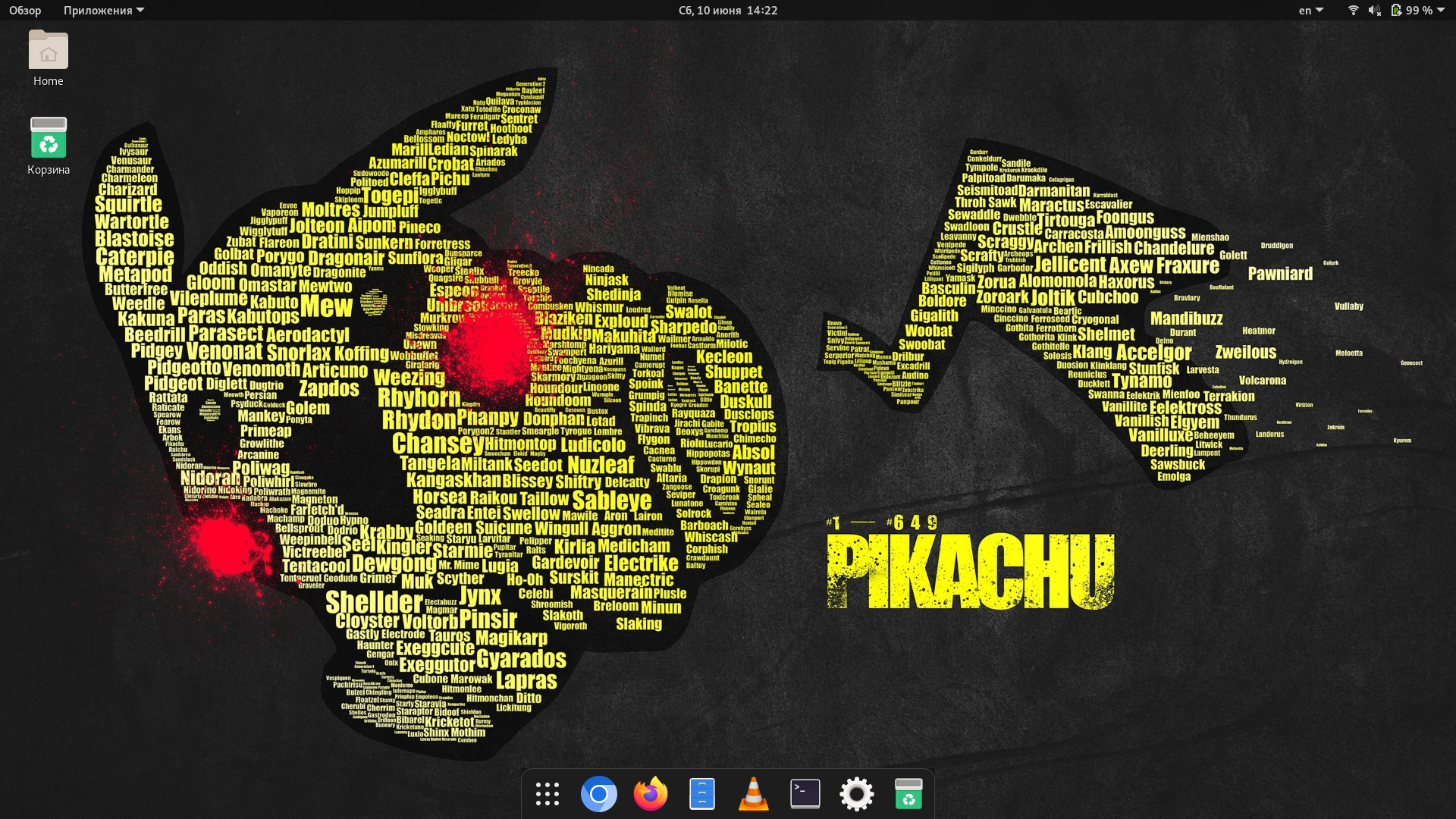
Task: Click the muted volume icon
Action: (1374, 11)
